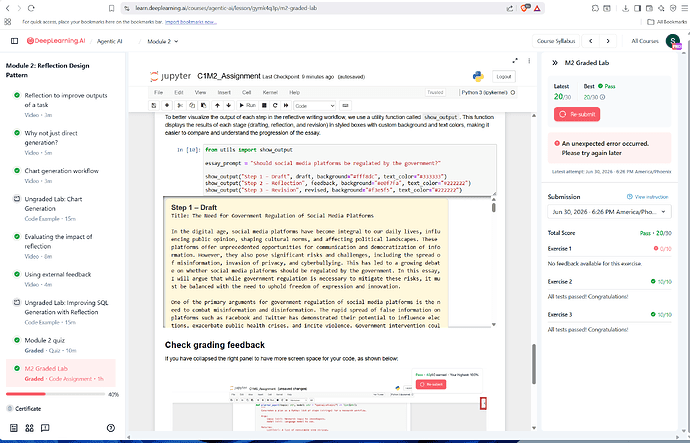Open 'Evaluating the impact of reflection' lesson
This screenshot has width=690, height=443.
pos(61,246)
